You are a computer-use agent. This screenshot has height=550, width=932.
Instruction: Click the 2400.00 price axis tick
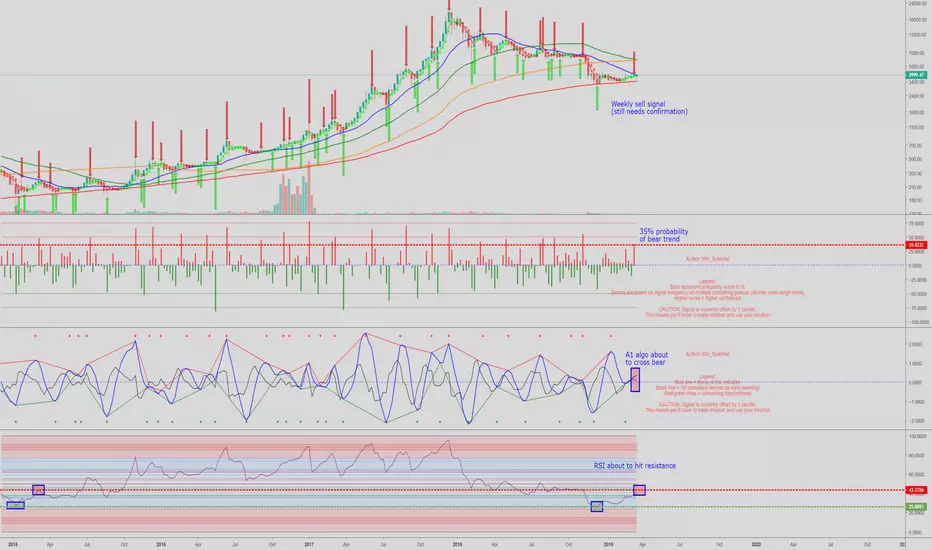pyautogui.click(x=917, y=96)
